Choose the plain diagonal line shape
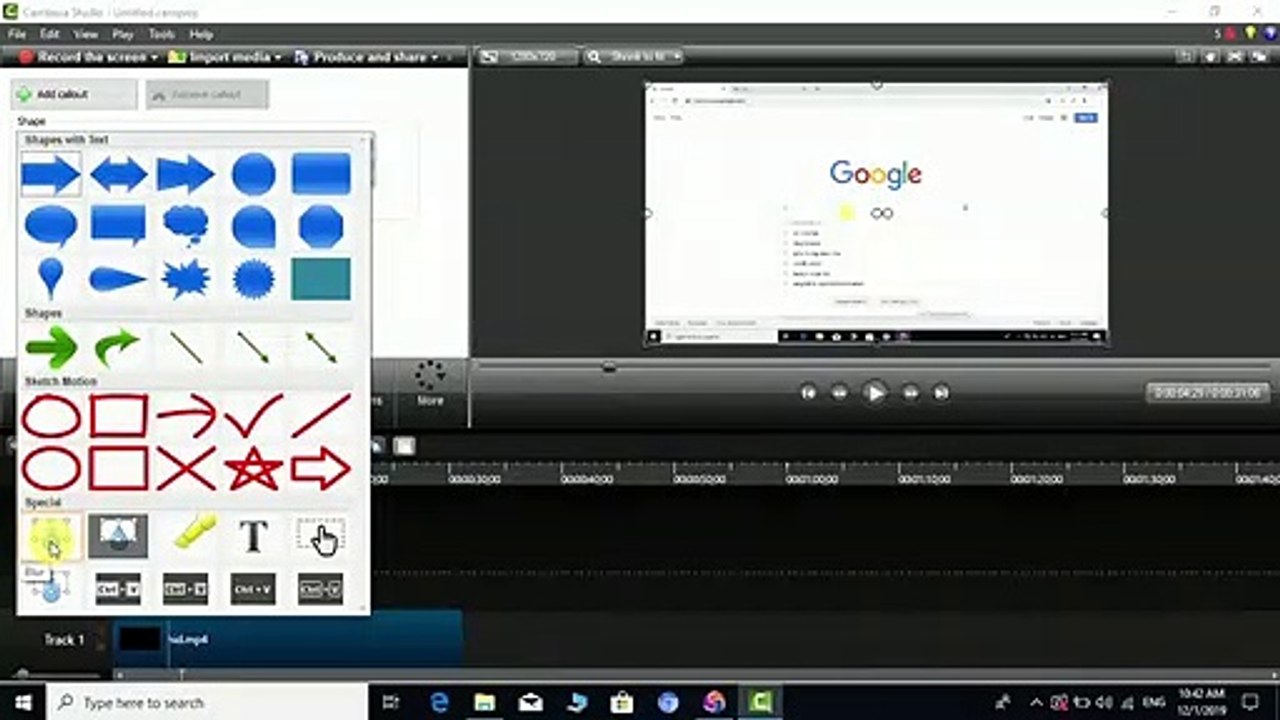Screen dimensions: 1280x720 [186, 348]
